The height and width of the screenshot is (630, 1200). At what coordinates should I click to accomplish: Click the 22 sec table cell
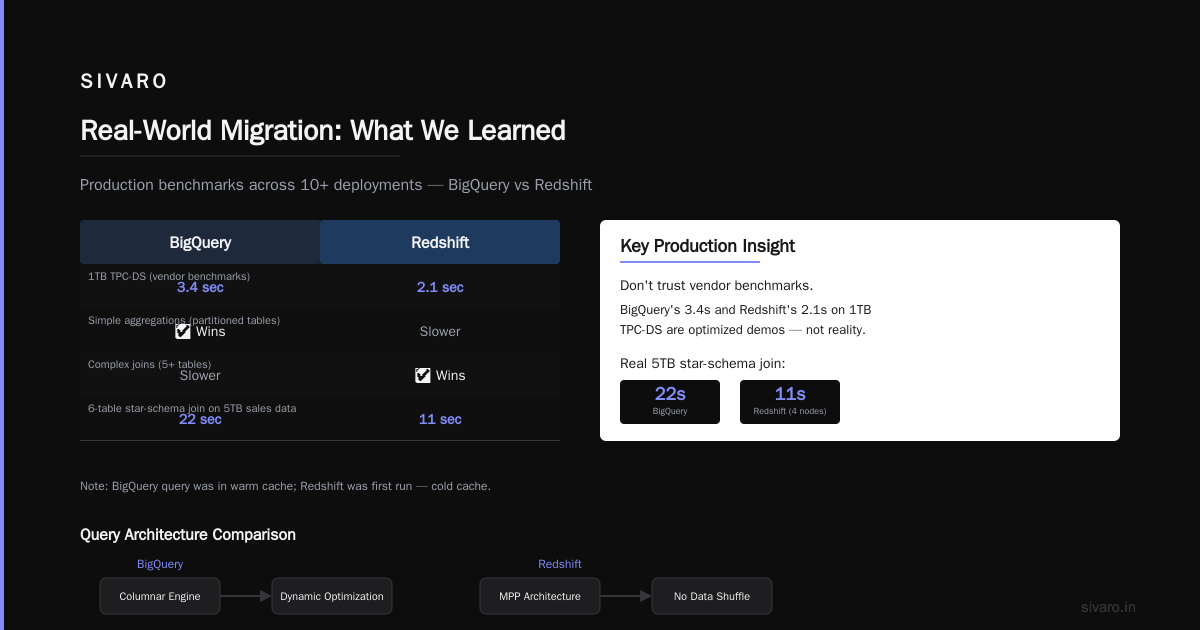(200, 419)
